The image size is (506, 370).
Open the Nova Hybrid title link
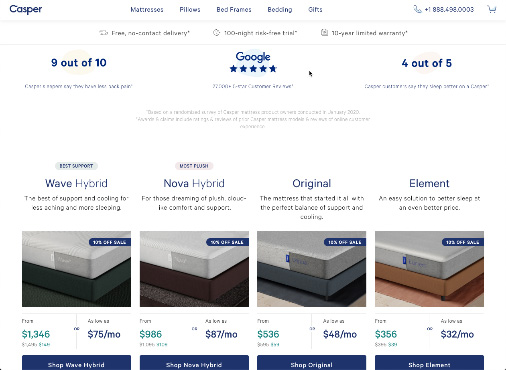pos(194,183)
